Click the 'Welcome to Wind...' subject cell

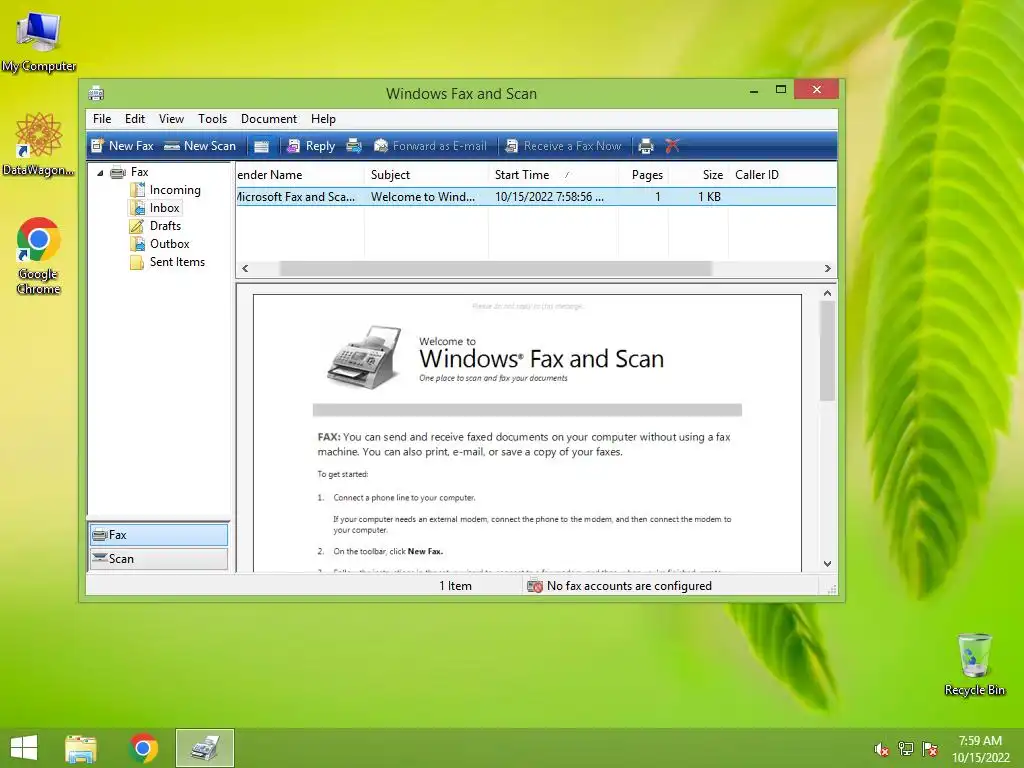(x=423, y=197)
